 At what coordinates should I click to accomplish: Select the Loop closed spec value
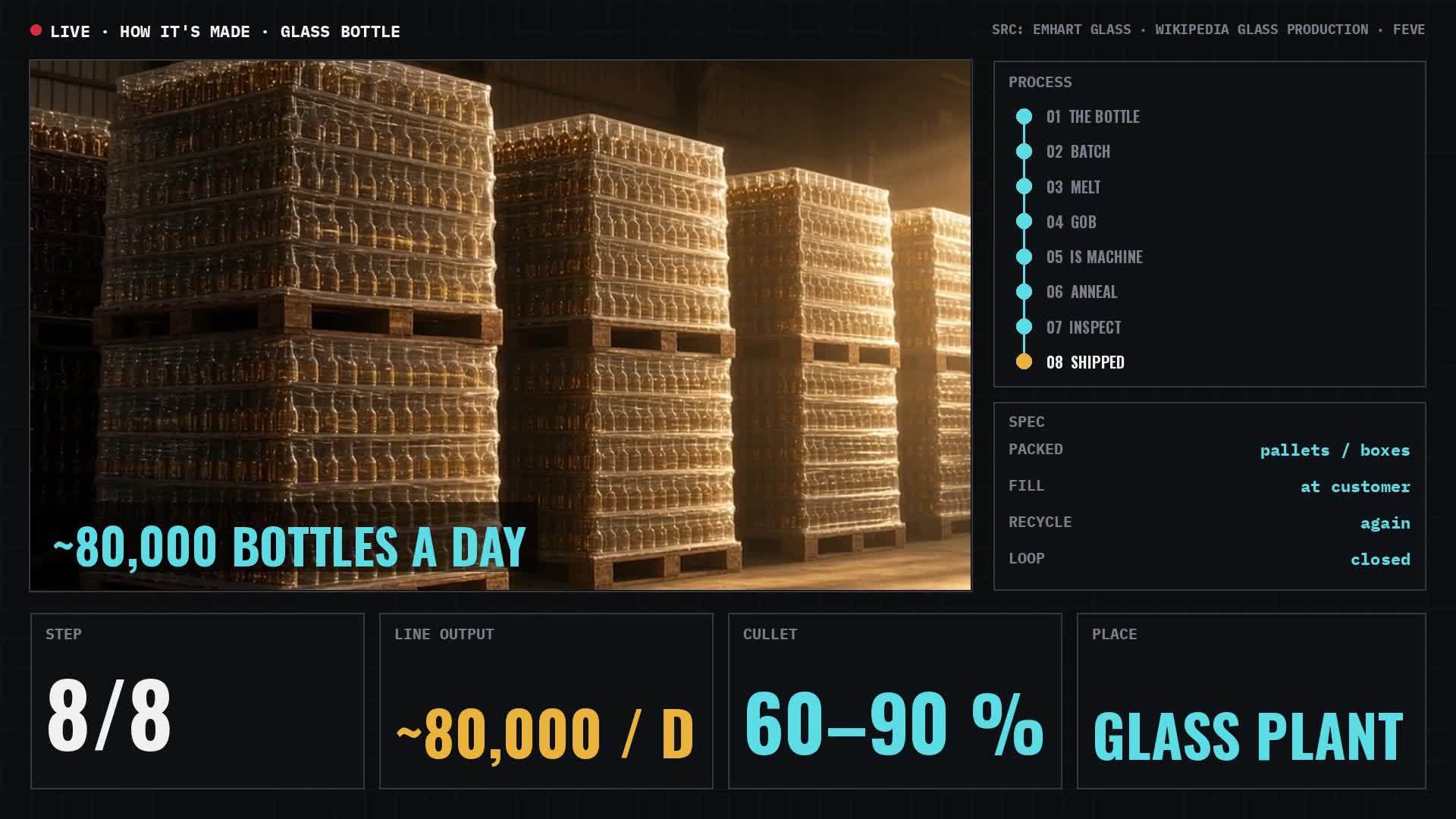click(1380, 560)
